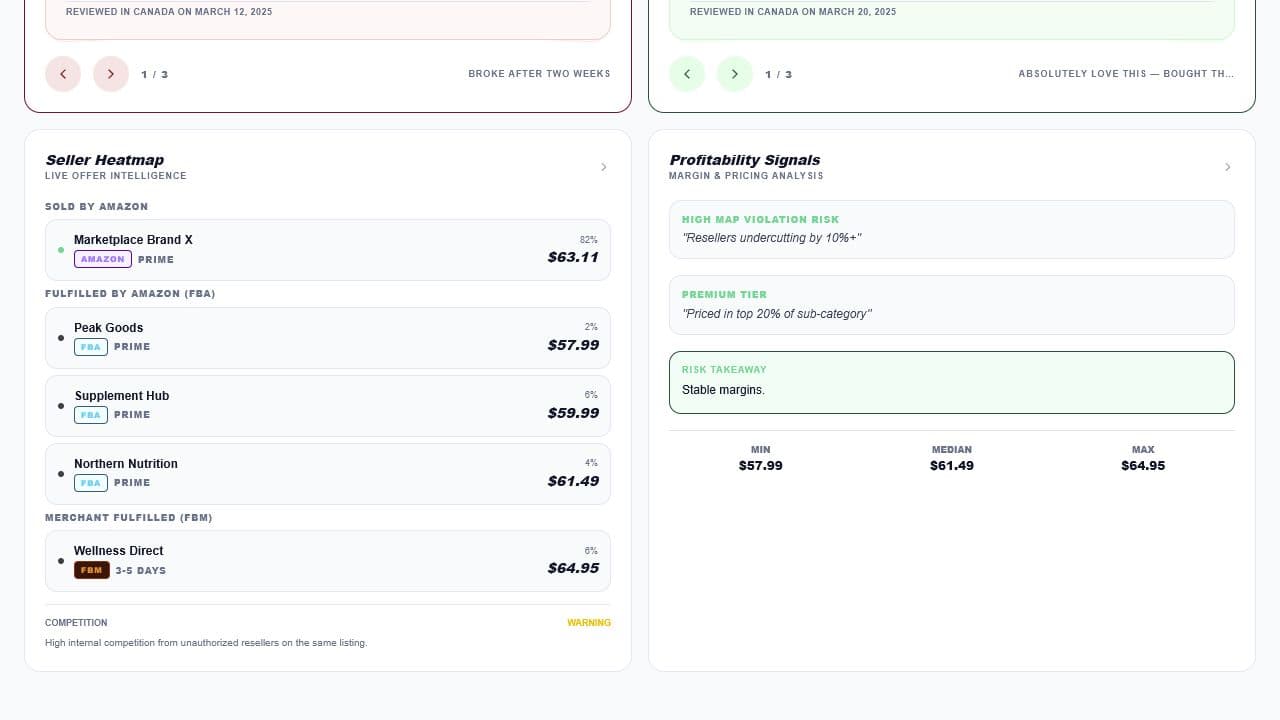The height and width of the screenshot is (720, 1280).
Task: Click the Supplement Hub seller name
Action: 122,396
